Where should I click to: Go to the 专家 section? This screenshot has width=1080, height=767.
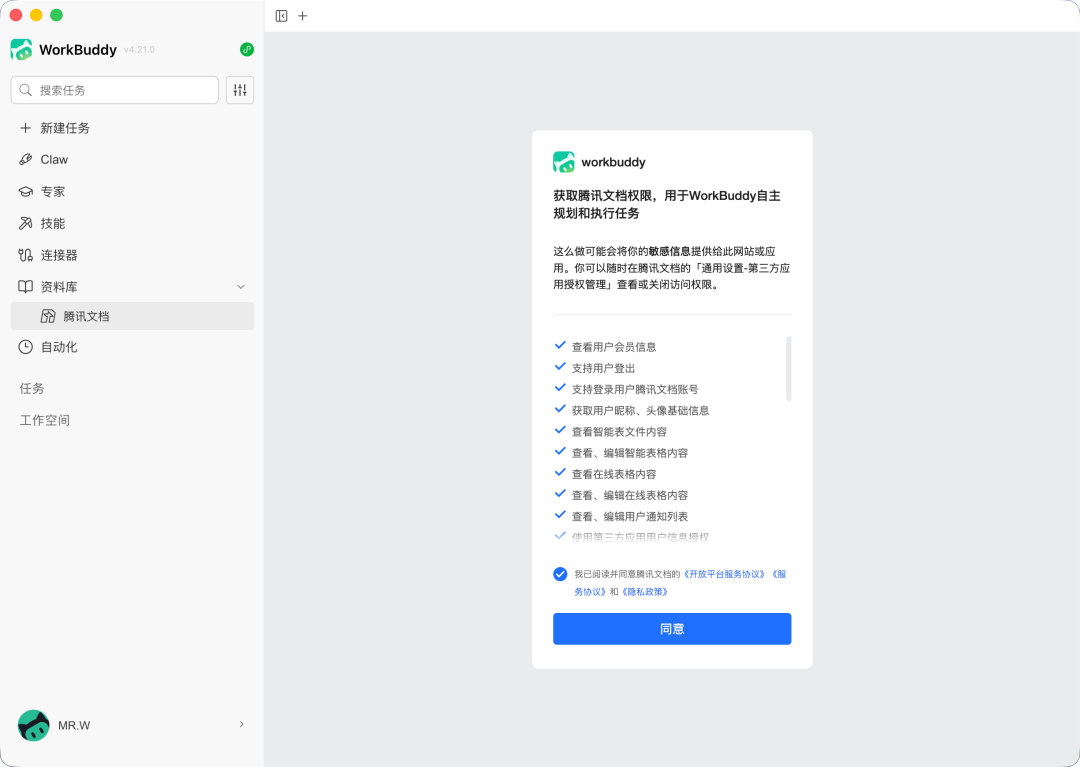[132, 191]
